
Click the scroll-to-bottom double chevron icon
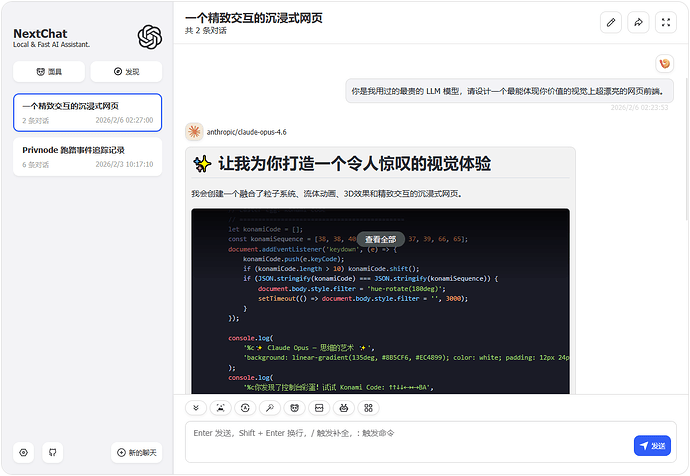(196, 408)
